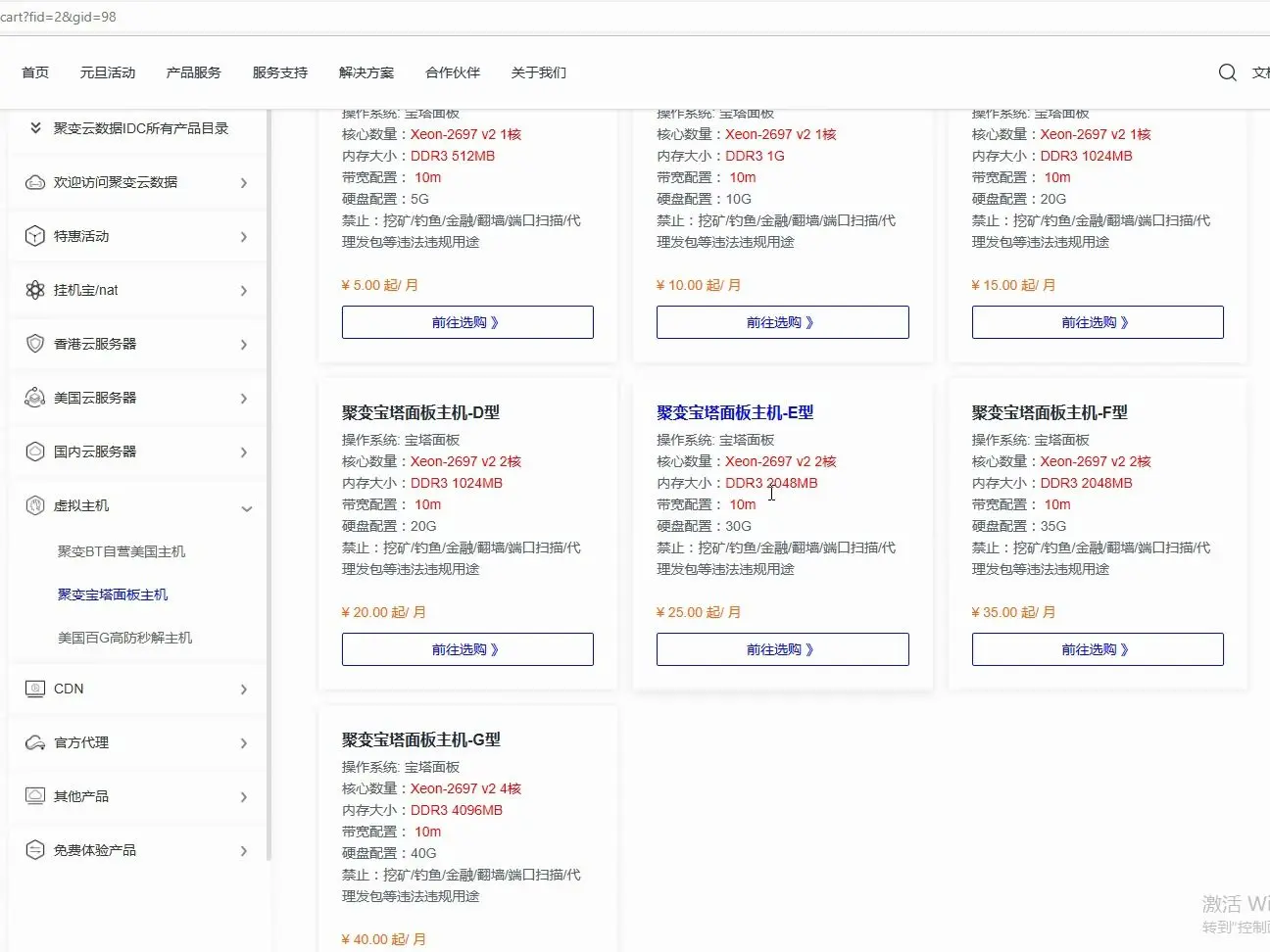Click DDR3 4096MB memory value
The image size is (1270, 952).
457,810
